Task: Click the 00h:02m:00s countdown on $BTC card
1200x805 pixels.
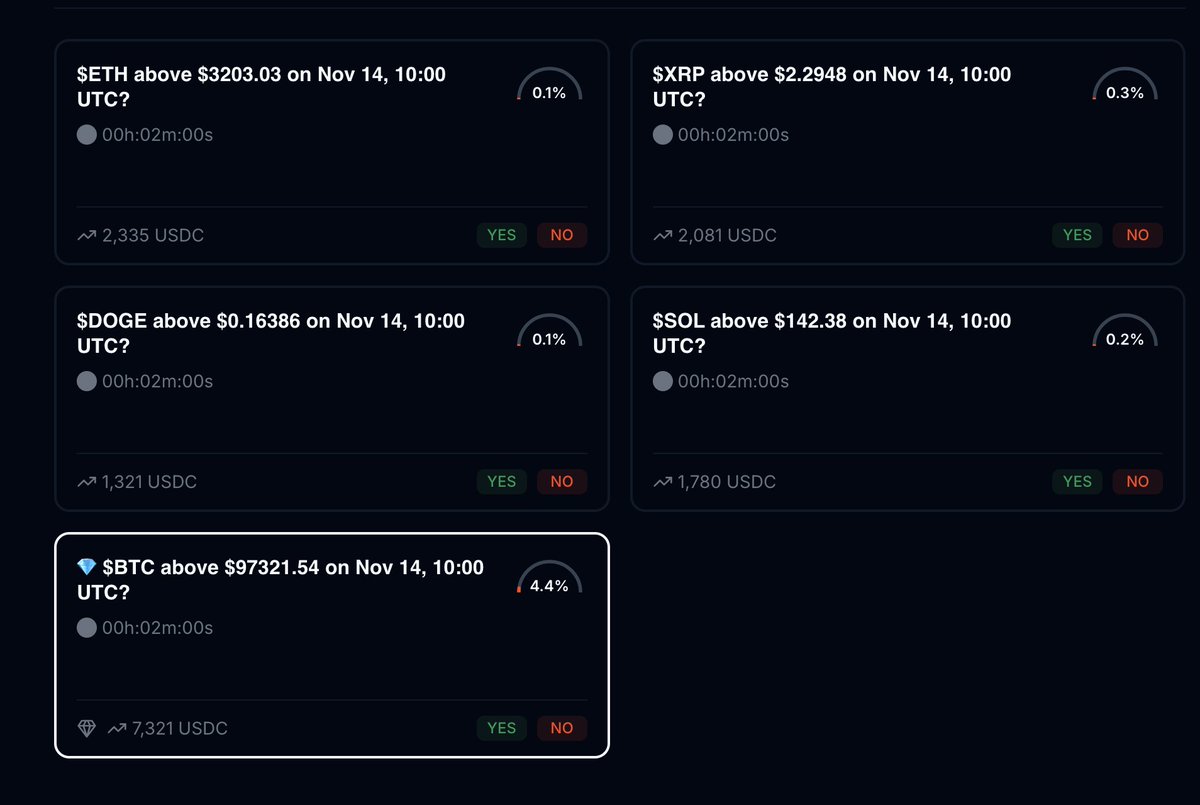Action: click(158, 627)
